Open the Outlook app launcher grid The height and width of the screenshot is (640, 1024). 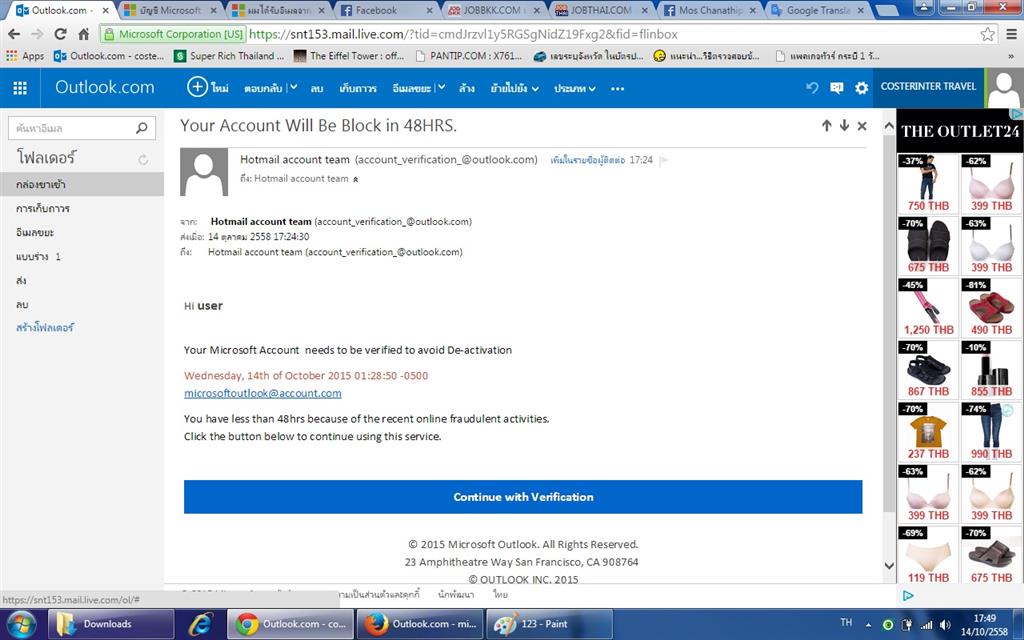pos(20,88)
